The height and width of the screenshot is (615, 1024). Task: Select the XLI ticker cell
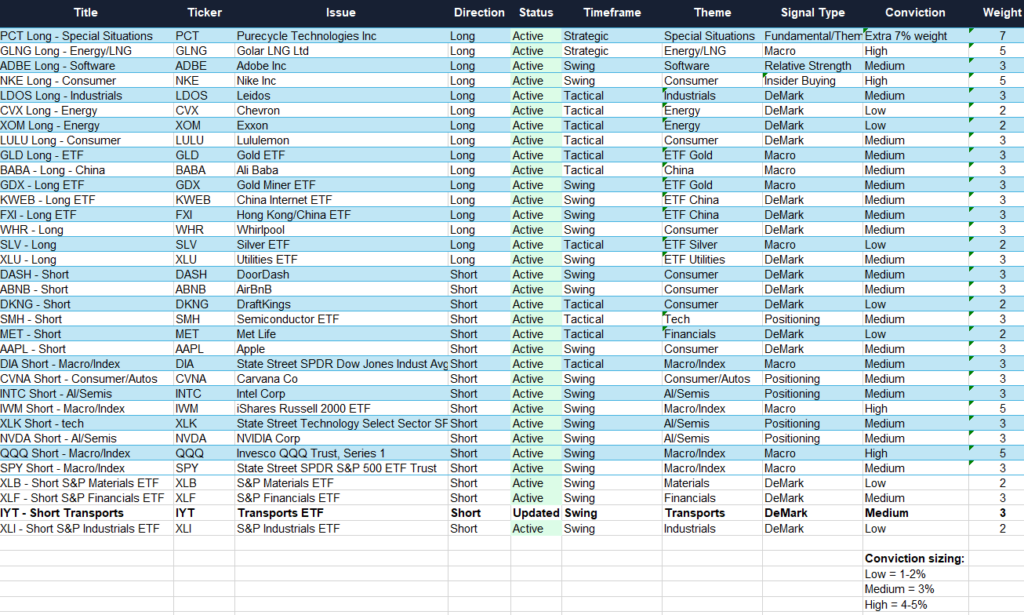204,529
